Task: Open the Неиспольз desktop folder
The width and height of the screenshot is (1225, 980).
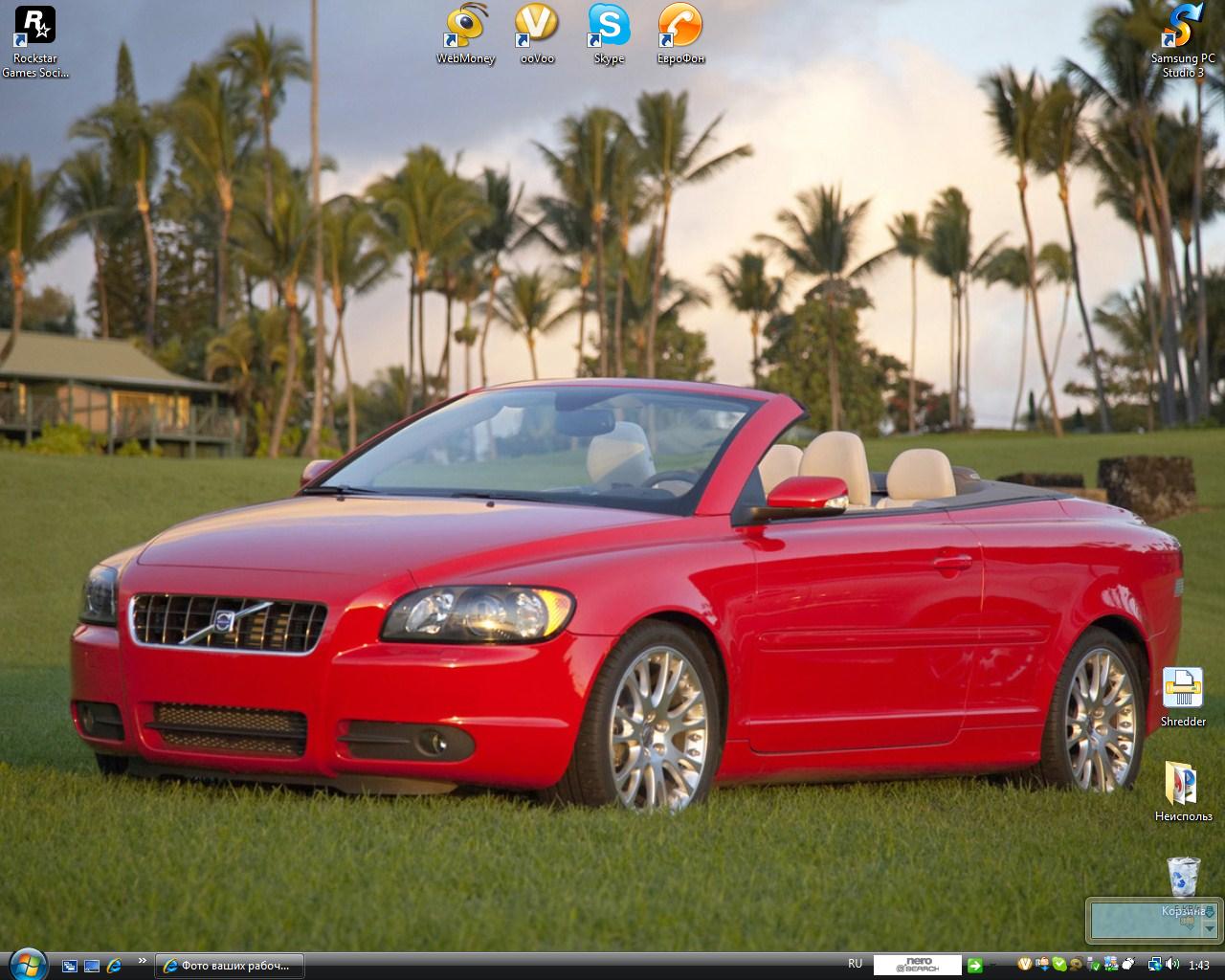Action: pos(1183,792)
